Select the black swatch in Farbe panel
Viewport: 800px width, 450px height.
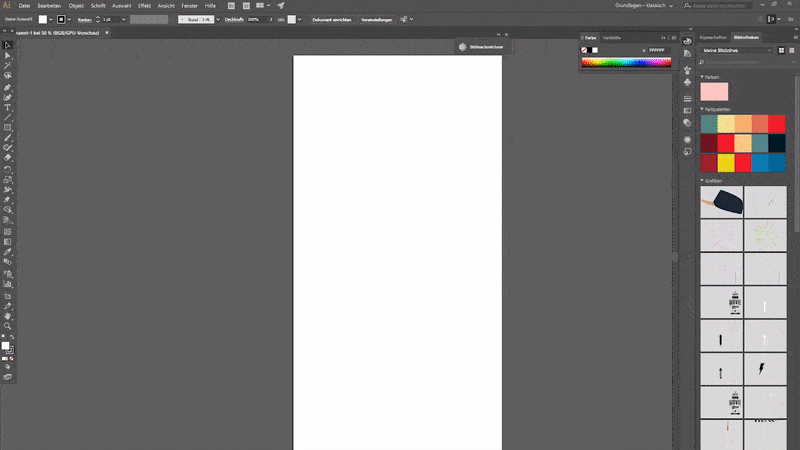tap(589, 50)
